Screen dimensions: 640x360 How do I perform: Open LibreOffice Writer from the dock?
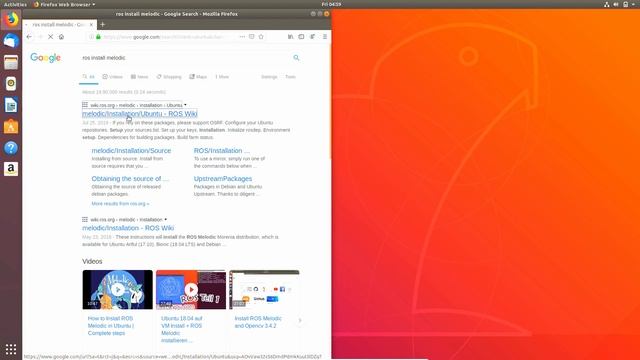click(x=11, y=105)
